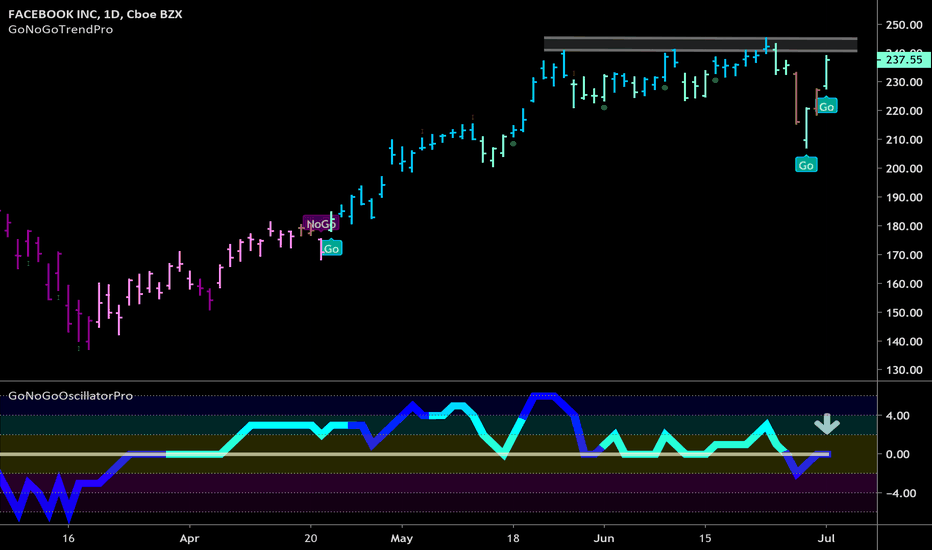
Task: Click the Jul date label on time axis
Action: 826,538
